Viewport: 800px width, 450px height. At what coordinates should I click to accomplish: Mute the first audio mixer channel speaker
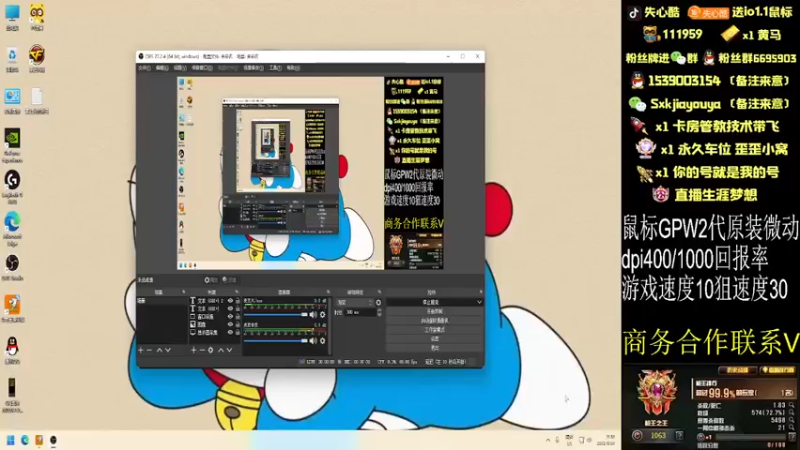tap(313, 315)
